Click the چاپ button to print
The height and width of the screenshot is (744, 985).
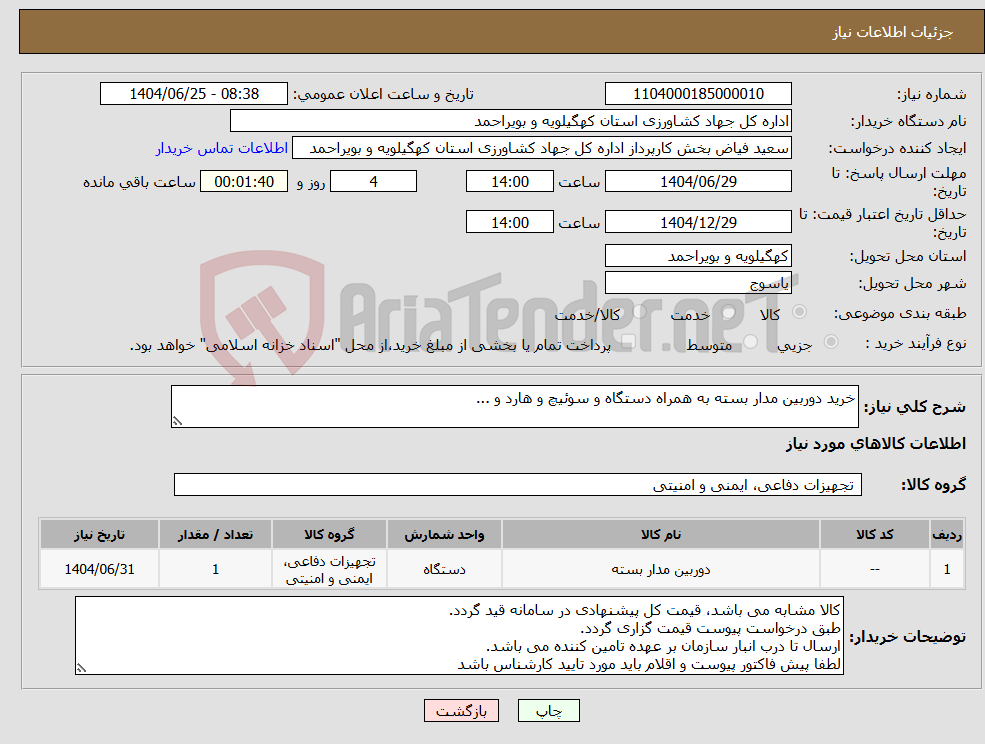tap(546, 710)
